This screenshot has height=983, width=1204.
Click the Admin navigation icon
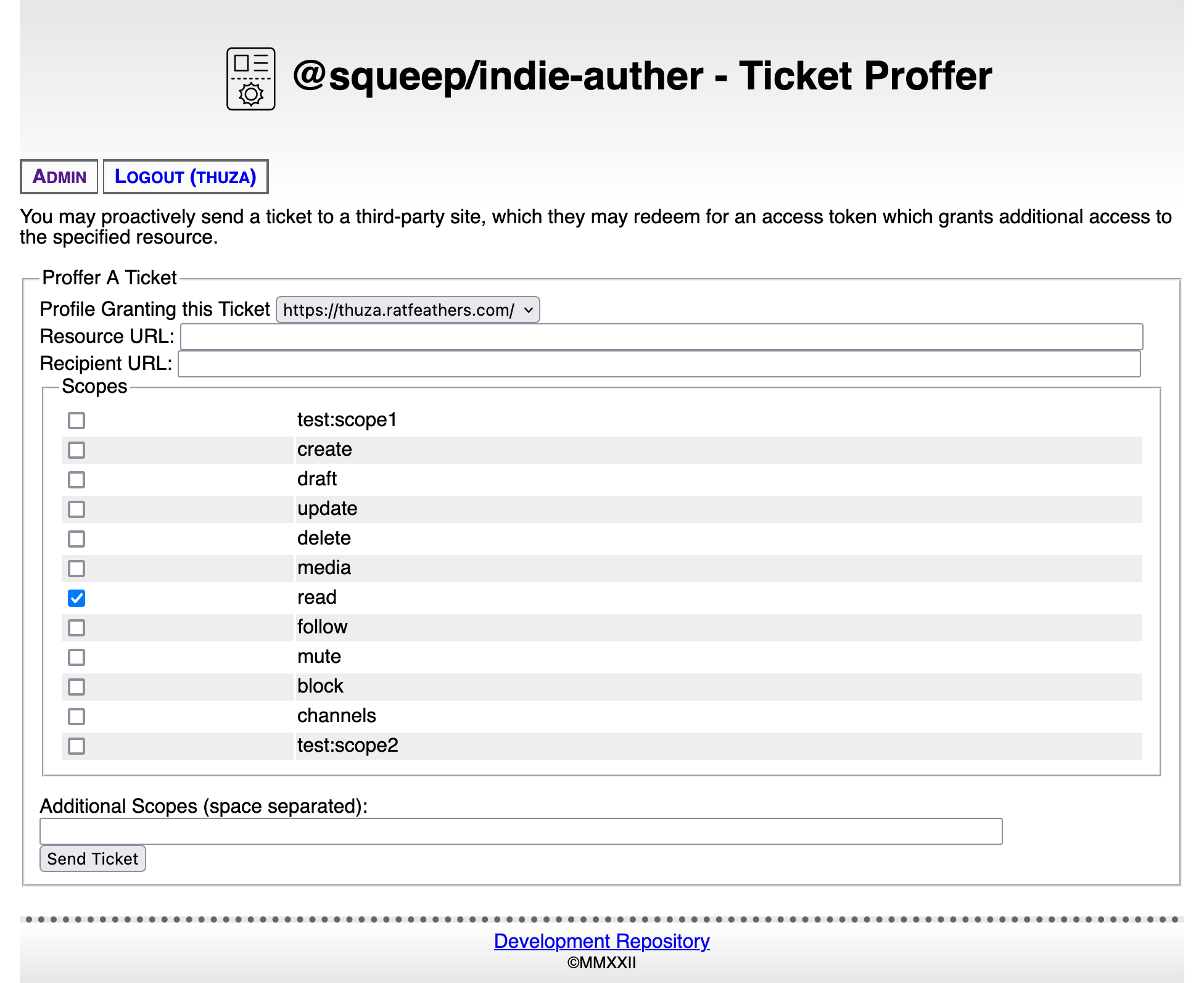[x=57, y=176]
